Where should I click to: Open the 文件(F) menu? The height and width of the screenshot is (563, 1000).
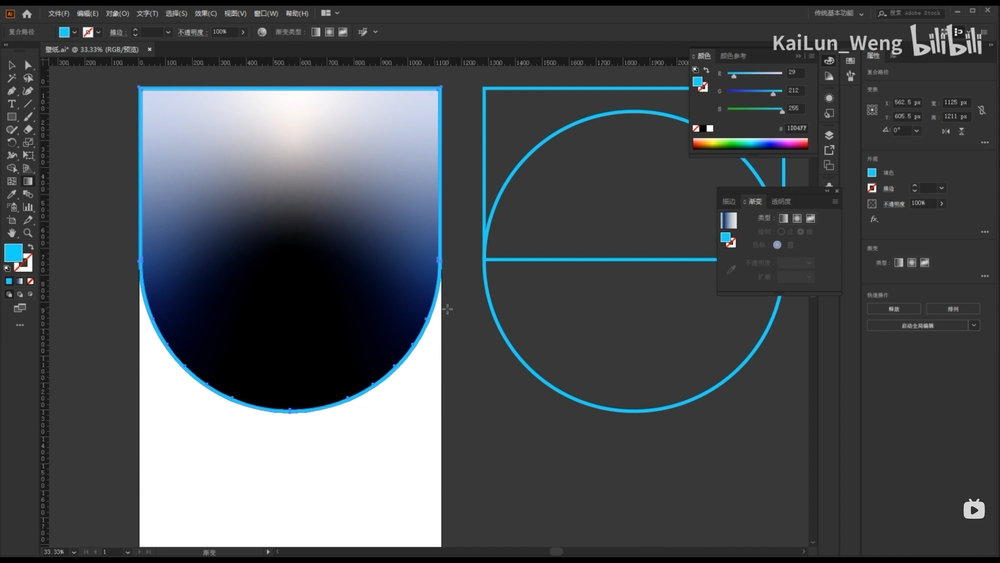59,13
